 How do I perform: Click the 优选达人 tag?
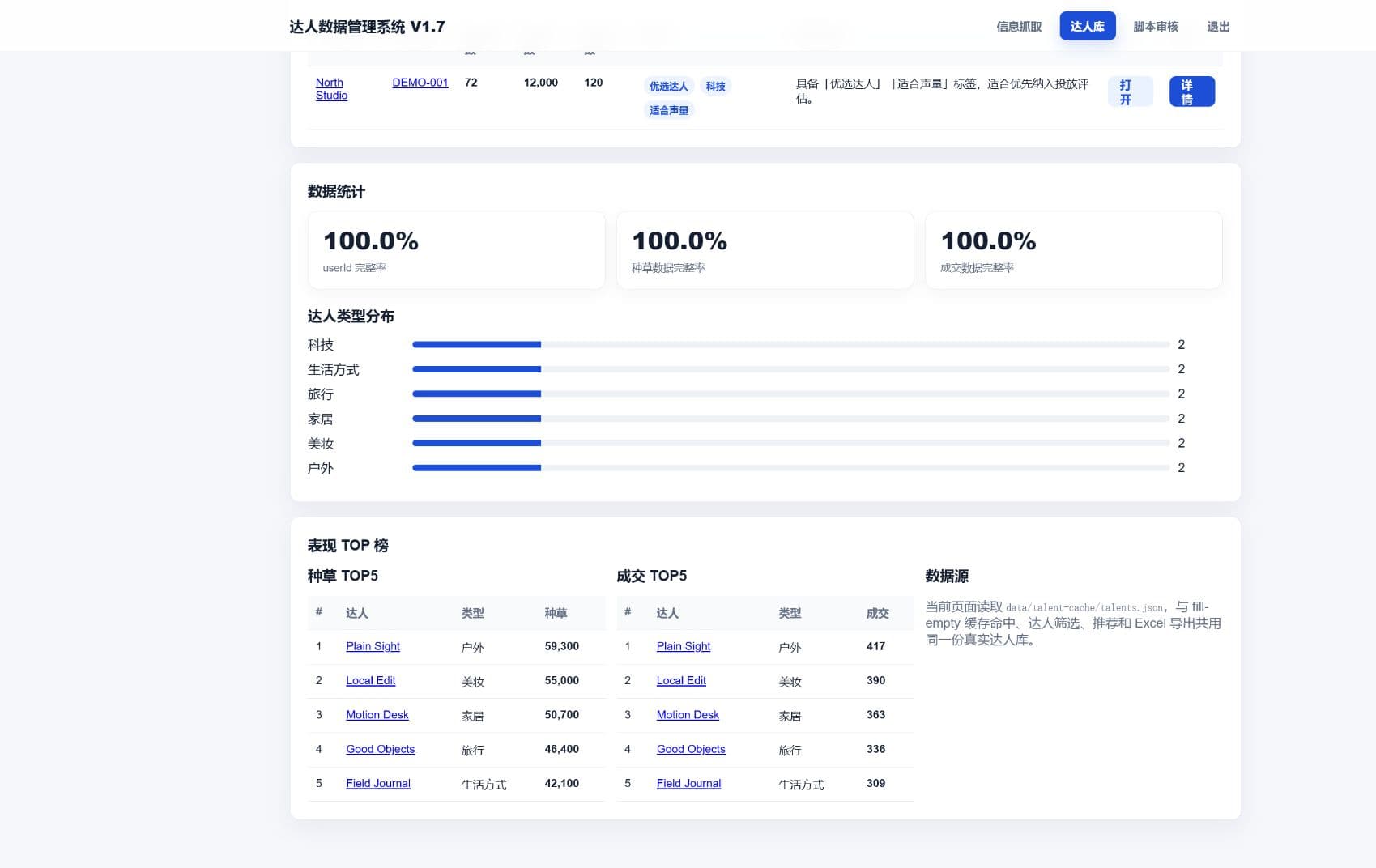coord(668,86)
